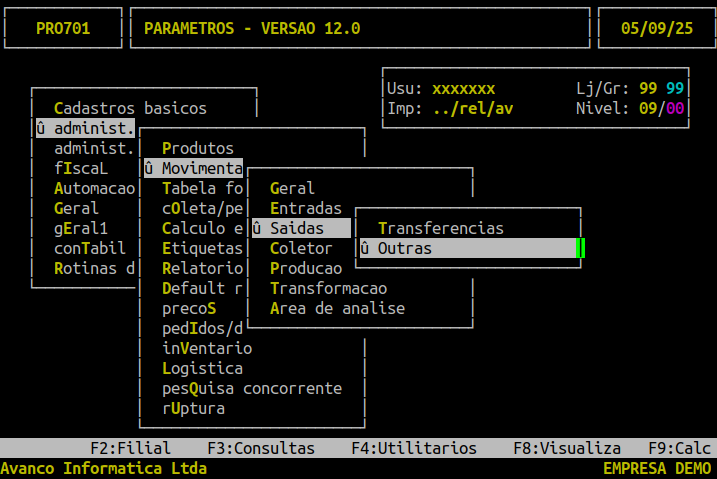Open Relatorio menu item
This screenshot has height=479, width=717.
pos(203,268)
